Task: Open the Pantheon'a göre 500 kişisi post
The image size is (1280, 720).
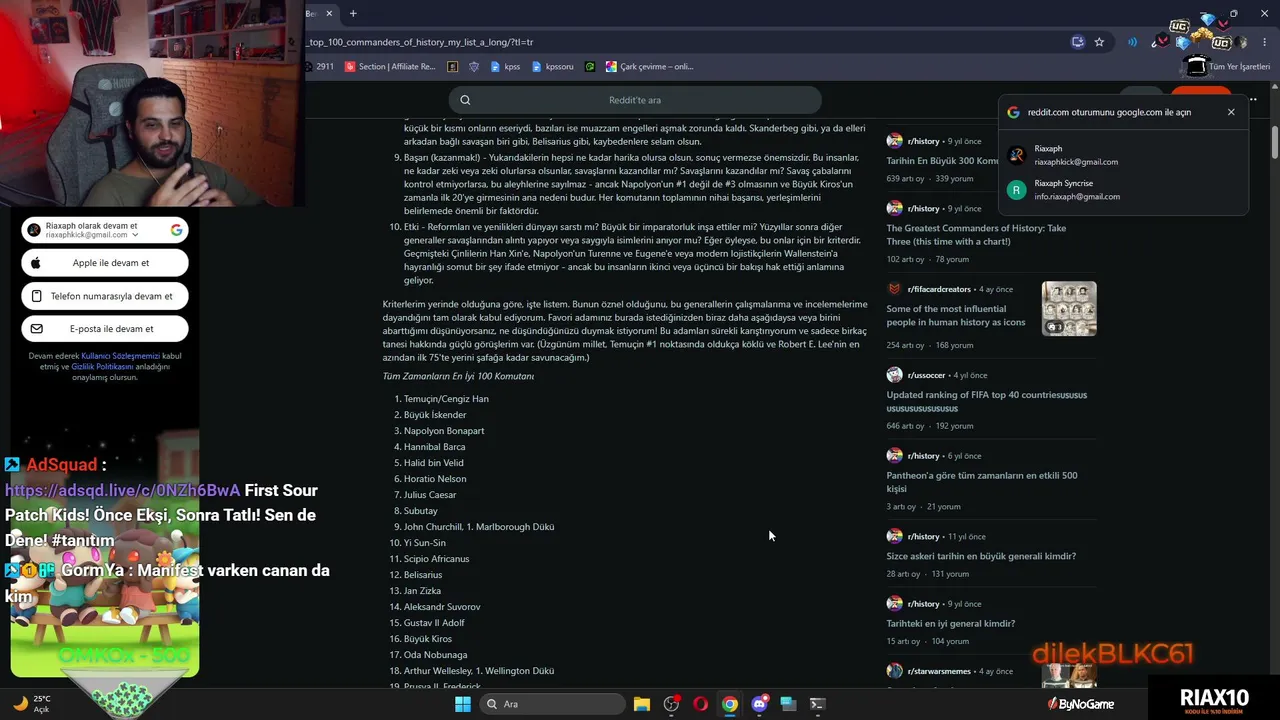Action: coord(982,482)
